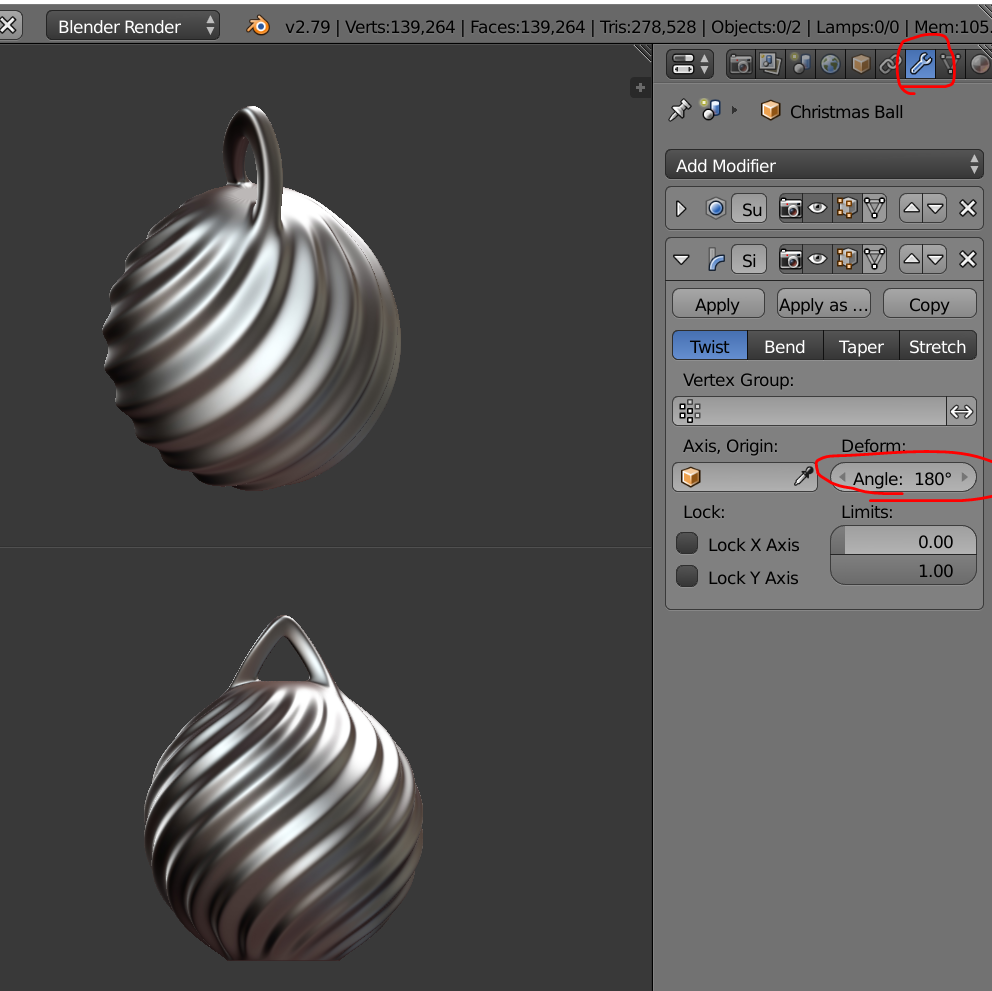The image size is (992, 991).
Task: Toggle Simple Deform edit mode display
Action: [x=846, y=259]
